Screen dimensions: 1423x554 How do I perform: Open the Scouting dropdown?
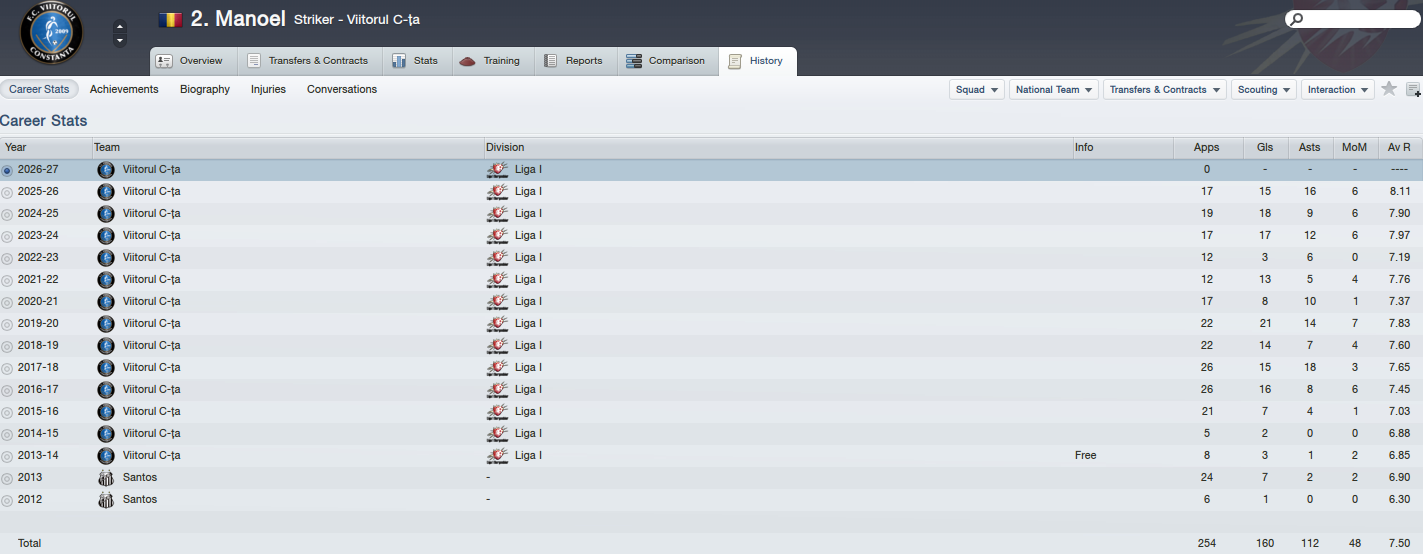point(1264,90)
